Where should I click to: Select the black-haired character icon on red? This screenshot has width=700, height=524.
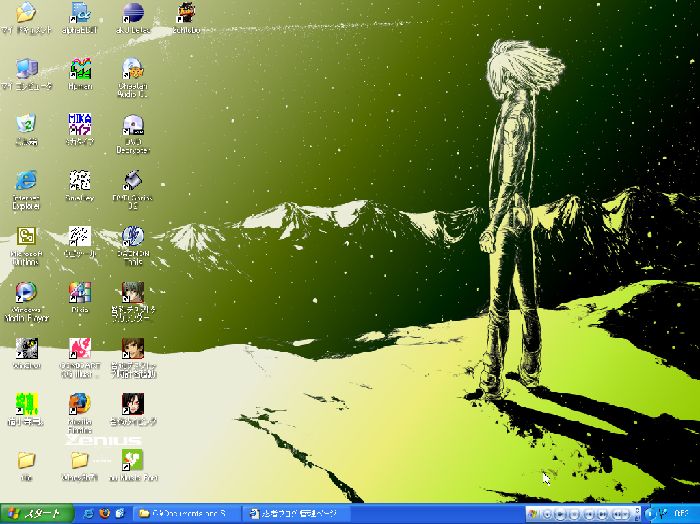pyautogui.click(x=133, y=404)
